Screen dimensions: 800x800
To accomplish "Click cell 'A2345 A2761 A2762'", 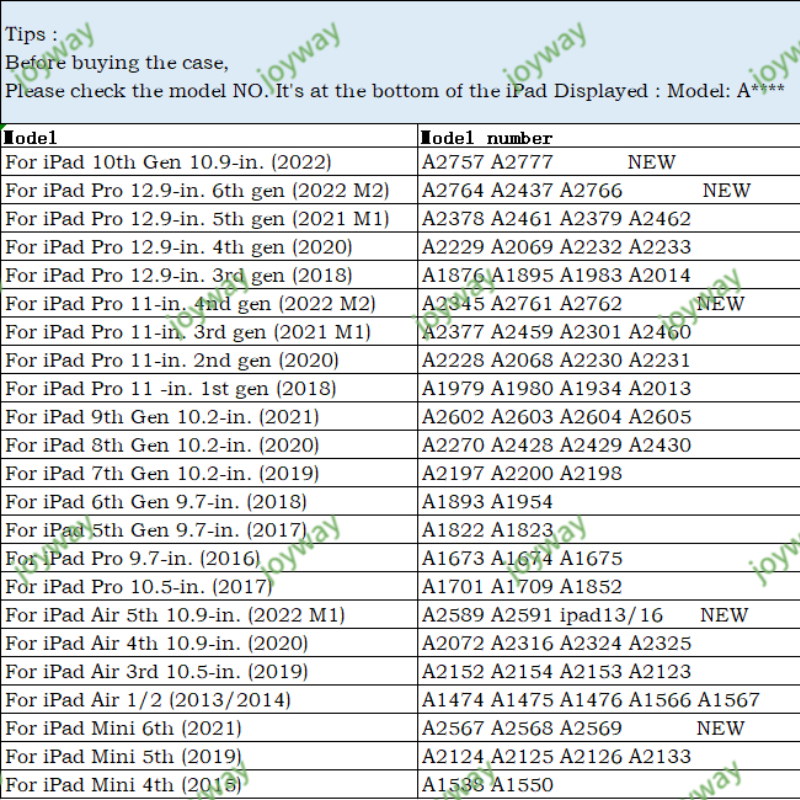I will (609, 304).
